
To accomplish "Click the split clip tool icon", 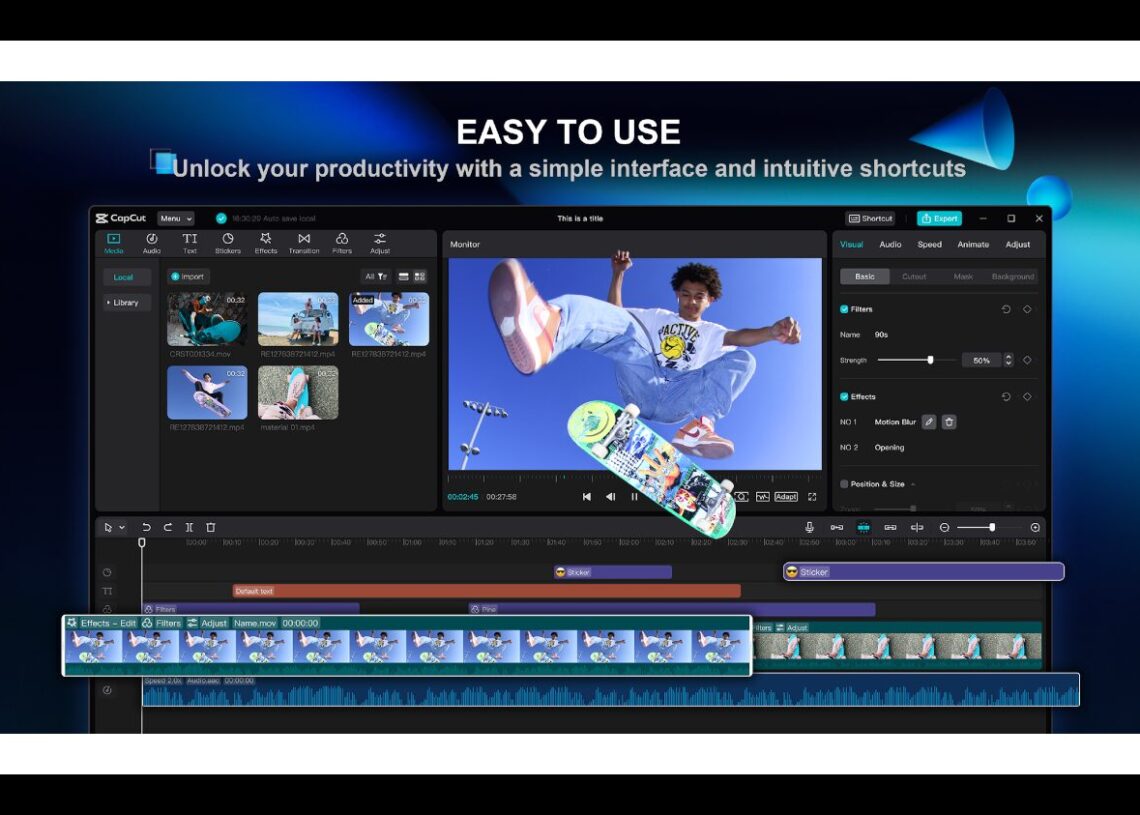I will pos(189,527).
